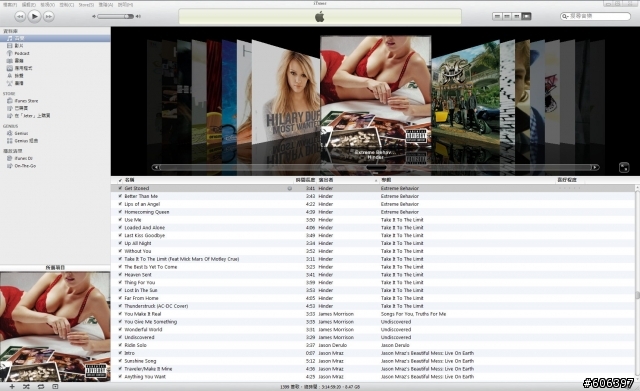
Task: Switch to album list view
Action: pos(507,16)
